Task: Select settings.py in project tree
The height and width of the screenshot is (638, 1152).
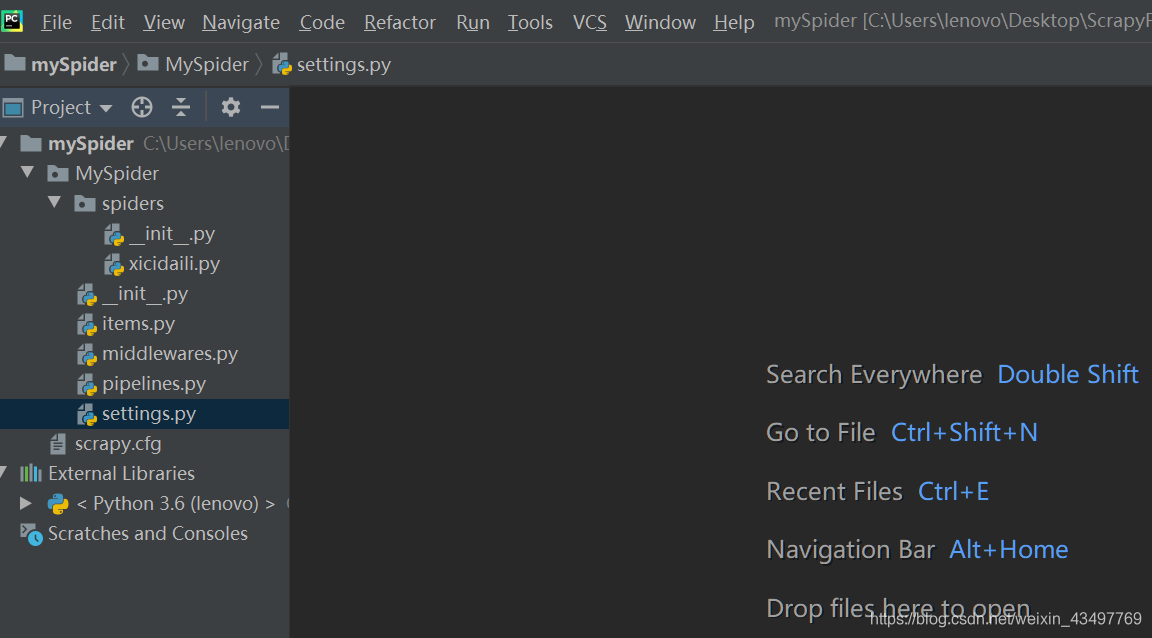Action: [144, 414]
